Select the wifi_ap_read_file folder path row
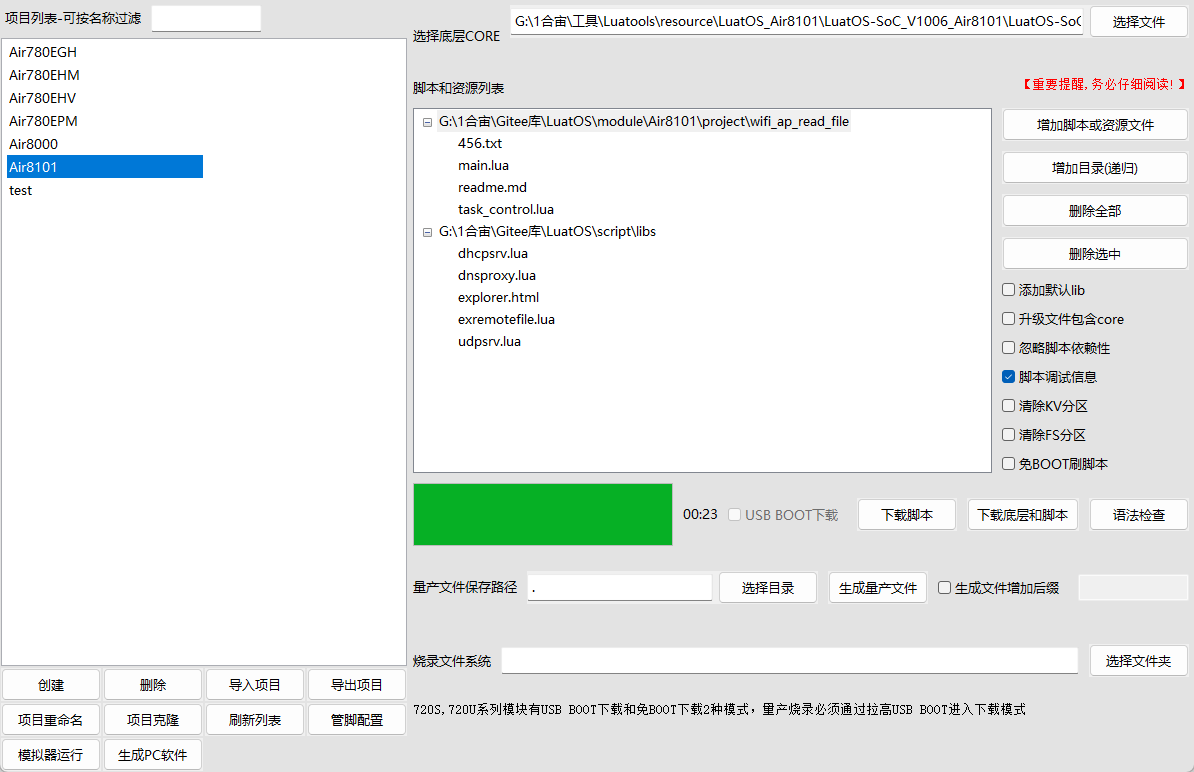Screen dimensions: 1194x772 click(x=643, y=121)
